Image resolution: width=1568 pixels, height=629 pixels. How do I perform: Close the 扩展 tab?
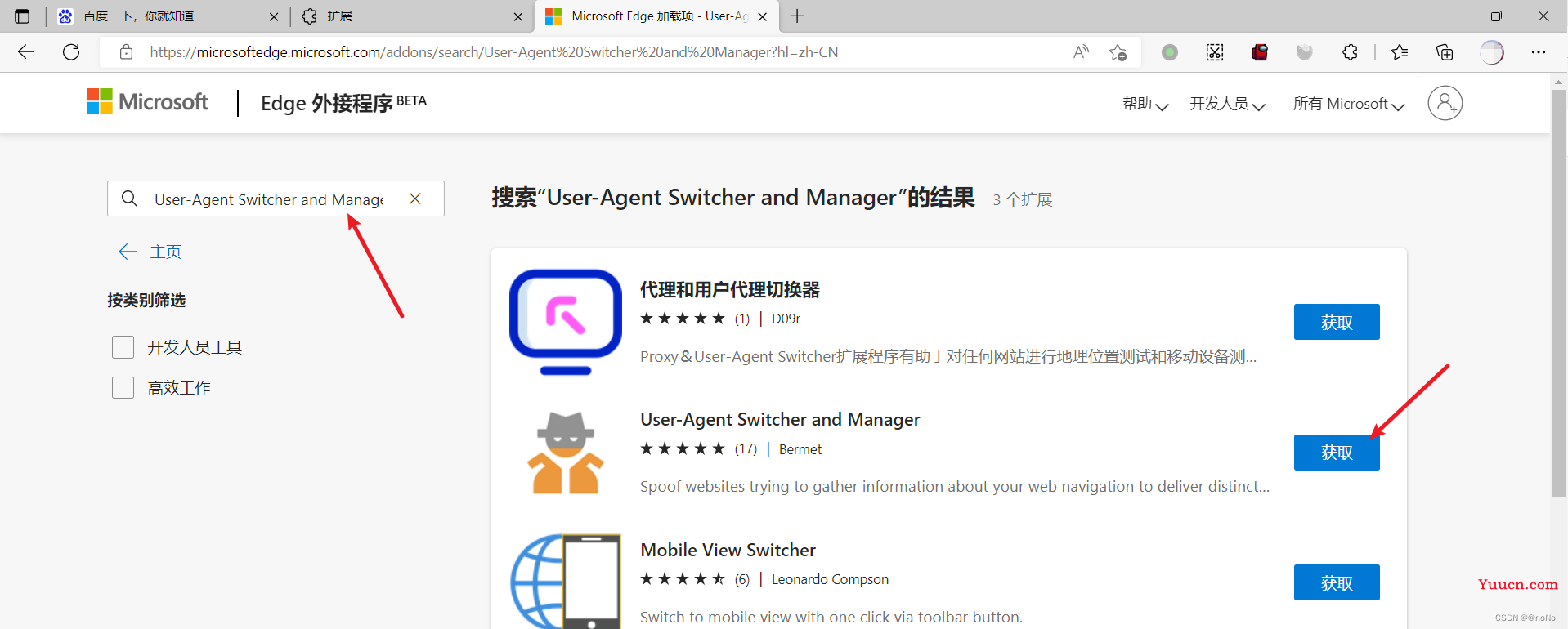tap(518, 16)
